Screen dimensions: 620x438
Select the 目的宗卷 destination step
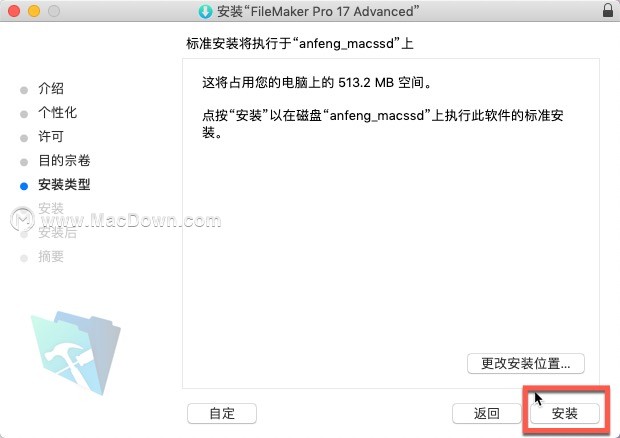(64, 160)
